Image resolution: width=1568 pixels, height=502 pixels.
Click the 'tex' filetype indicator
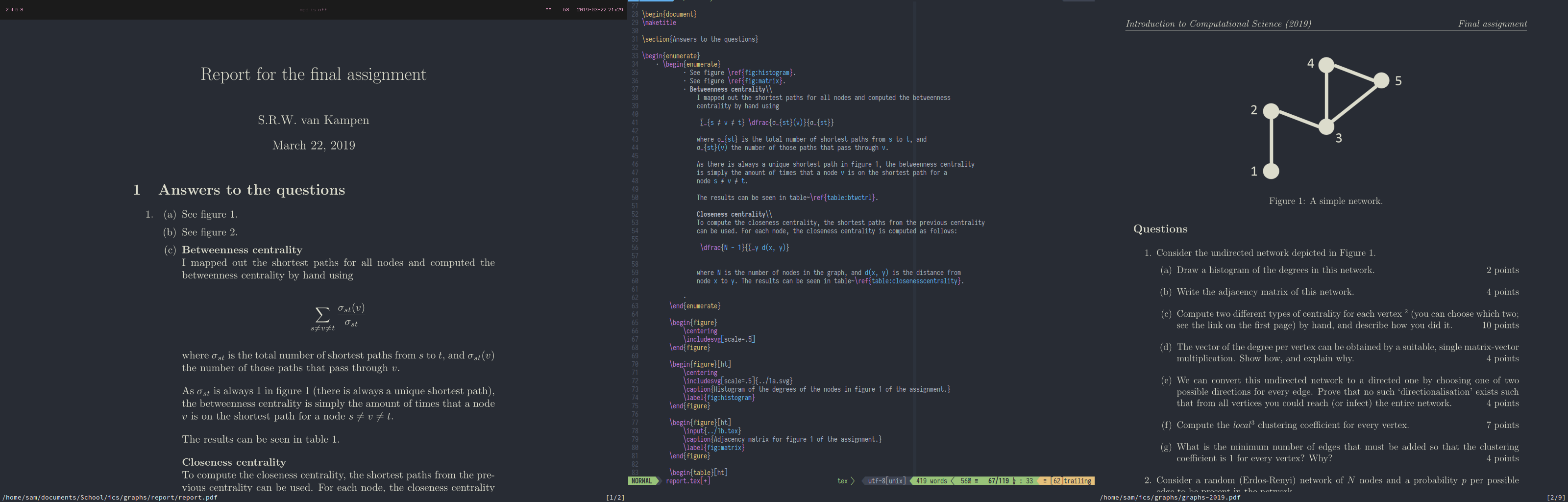[842, 481]
